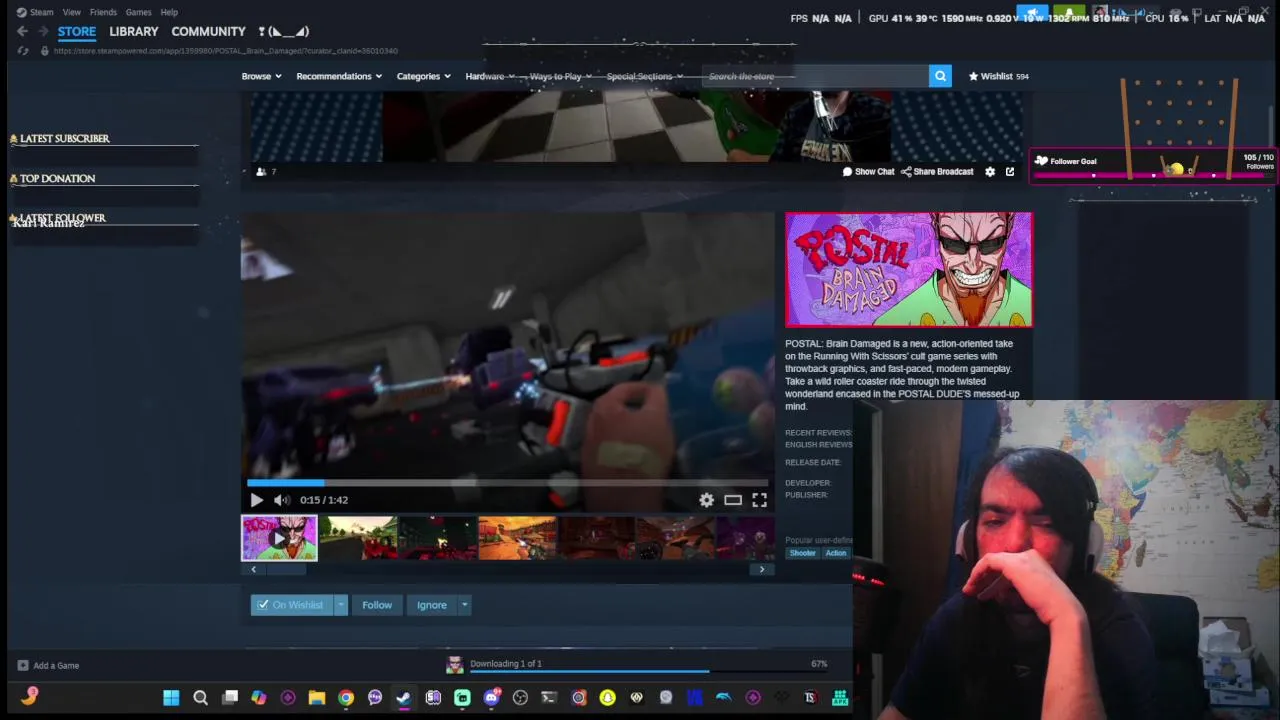
Task: Reload the store page
Action: tap(23, 50)
